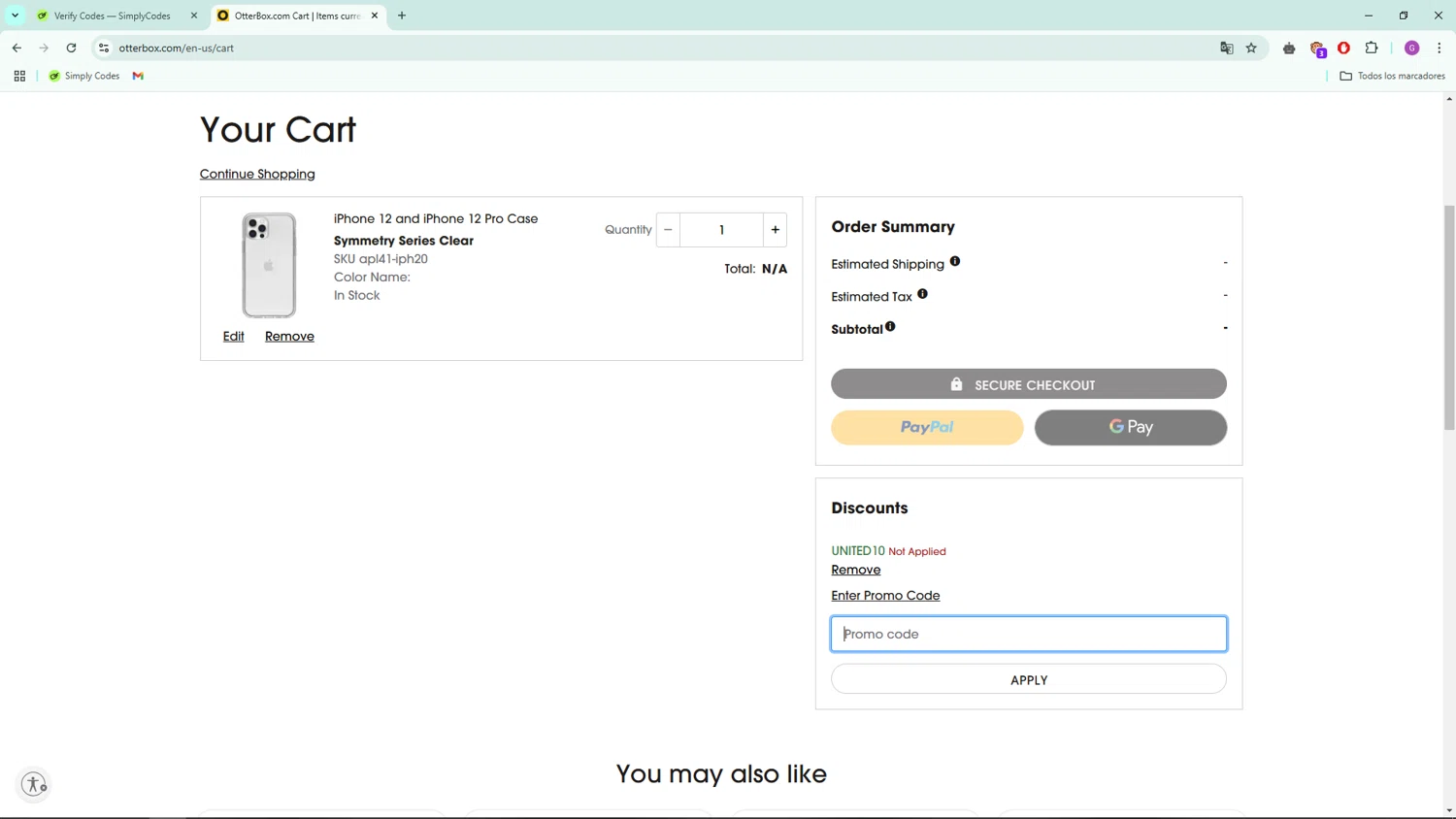Open the iPhone 12 case product thumbnail
The image size is (1456, 819).
point(269,265)
